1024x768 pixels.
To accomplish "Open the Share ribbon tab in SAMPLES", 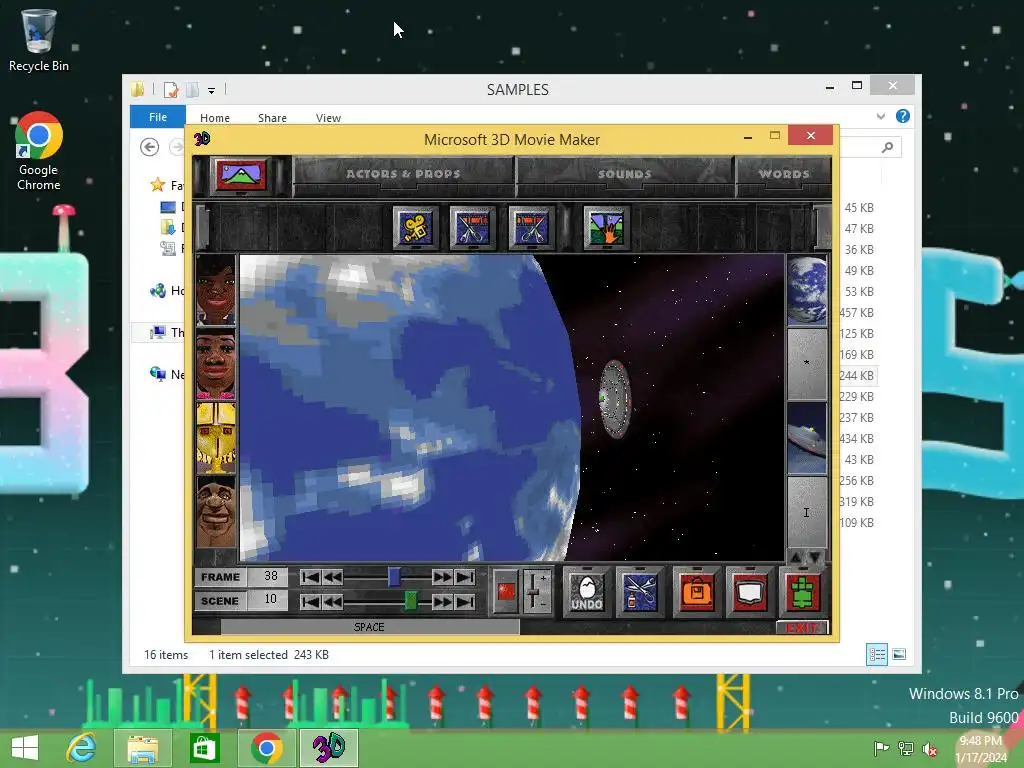I will point(272,118).
